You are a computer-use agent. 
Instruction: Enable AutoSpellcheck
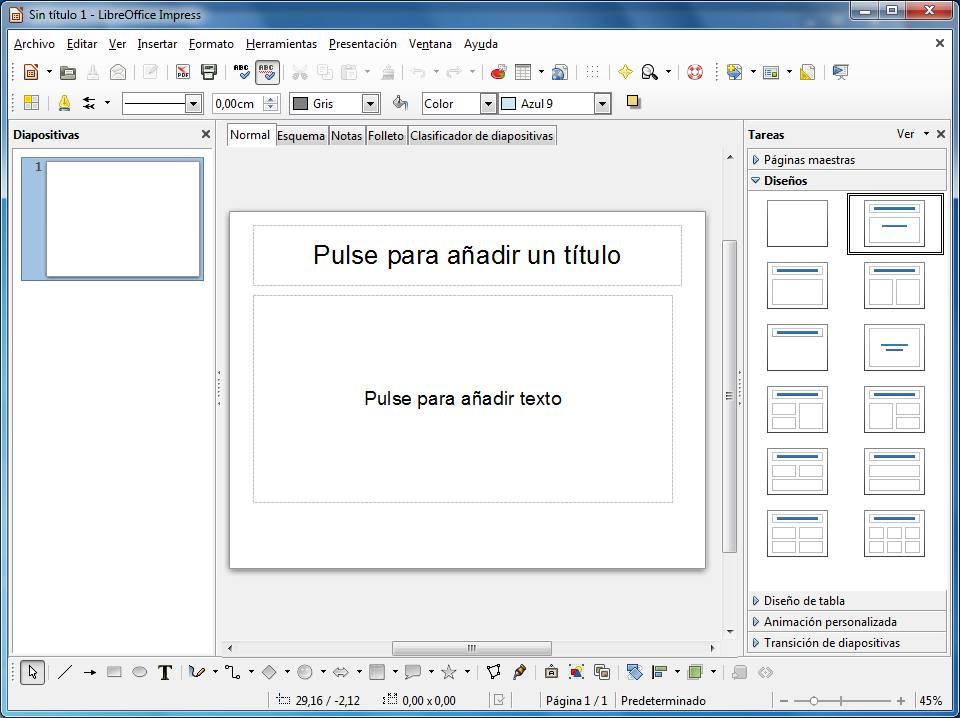click(266, 72)
